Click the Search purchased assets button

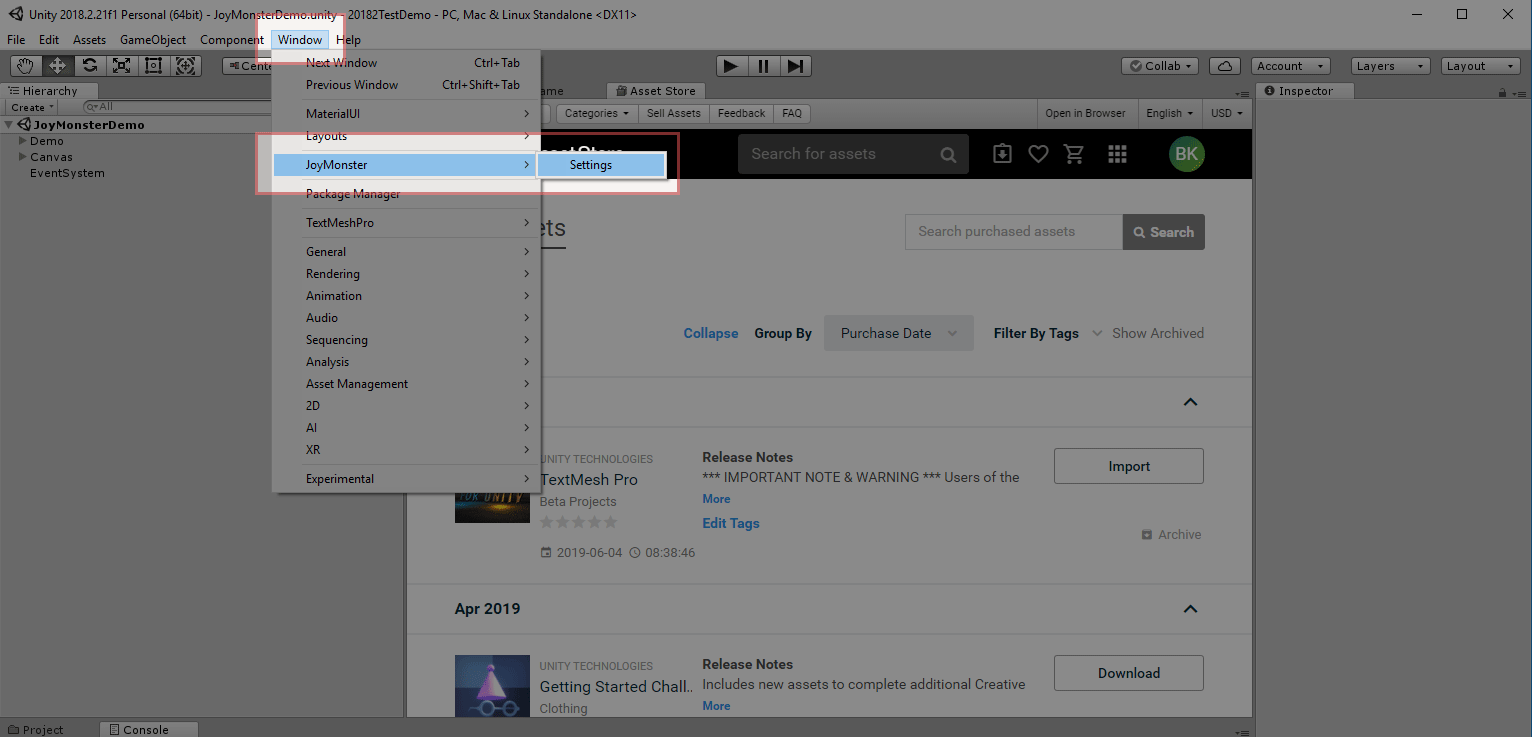tap(1163, 232)
